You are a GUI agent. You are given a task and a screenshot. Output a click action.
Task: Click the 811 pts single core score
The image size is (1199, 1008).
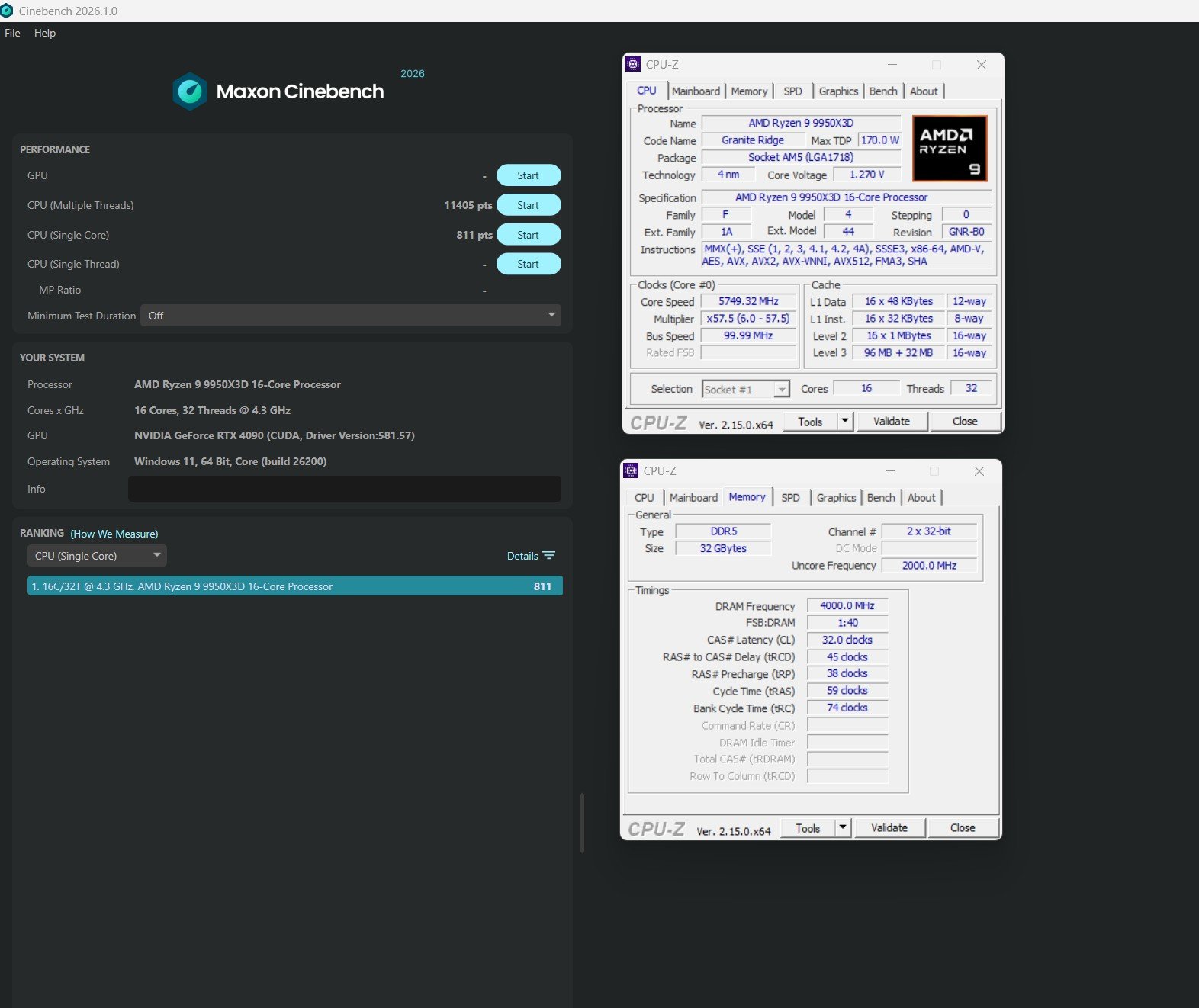[x=474, y=235]
